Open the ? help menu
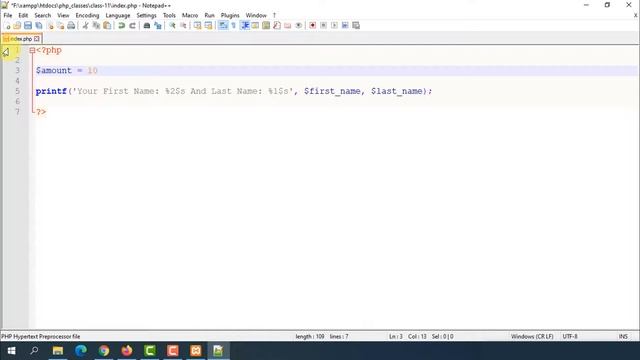Viewport: 640px width, 360px height. pyautogui.click(x=274, y=16)
